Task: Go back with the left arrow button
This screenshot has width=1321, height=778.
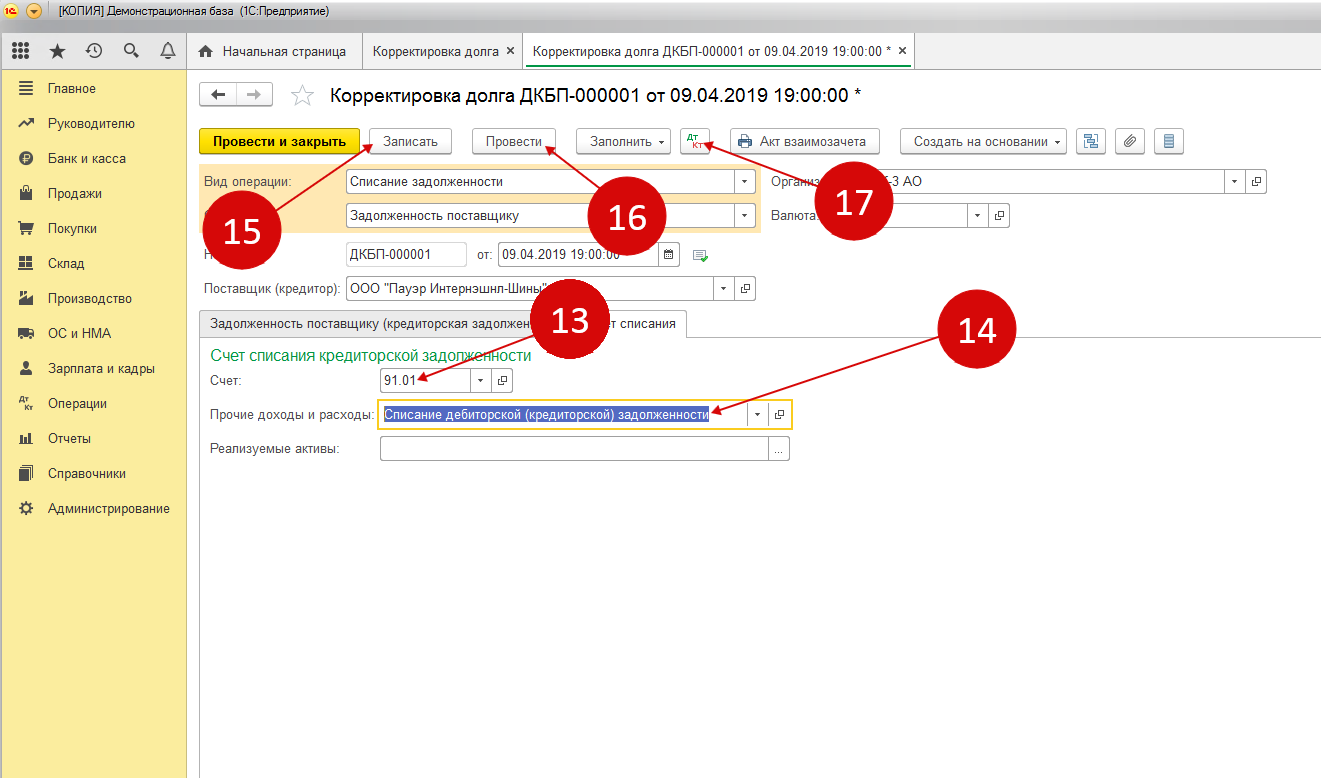Action: (x=218, y=95)
